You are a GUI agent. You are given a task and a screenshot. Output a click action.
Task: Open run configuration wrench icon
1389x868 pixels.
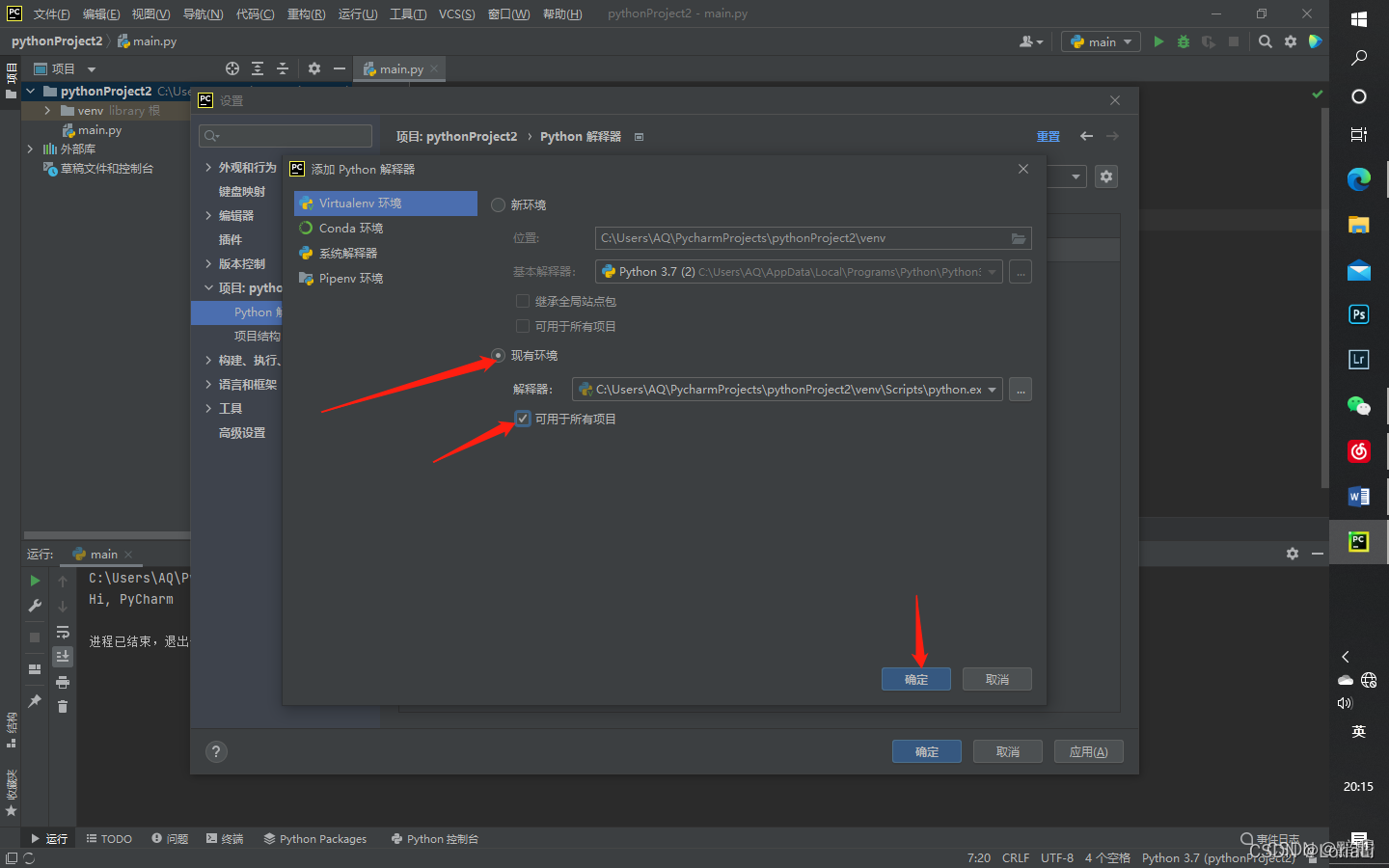click(35, 606)
